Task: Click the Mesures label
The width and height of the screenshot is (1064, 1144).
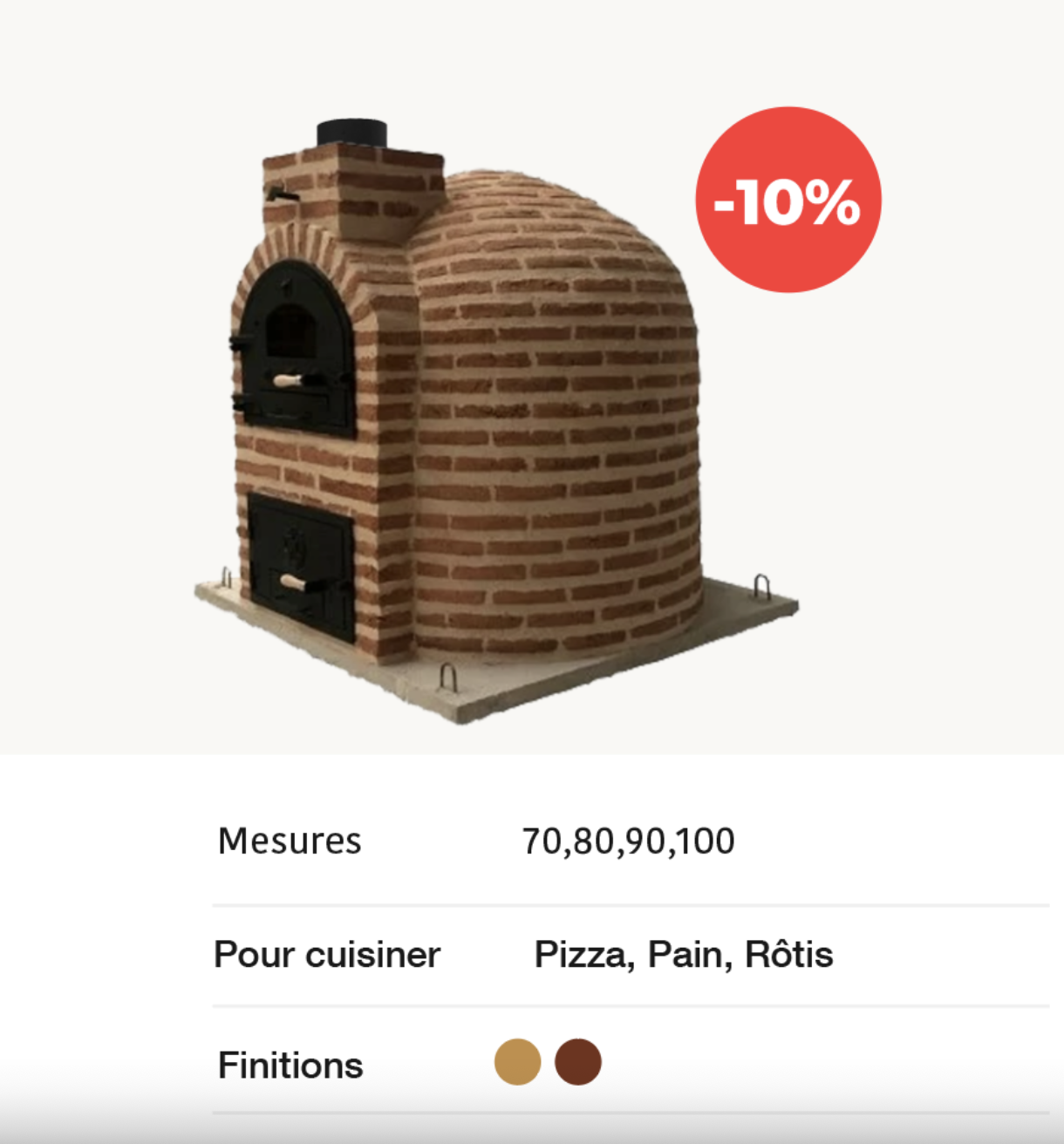Action: click(x=290, y=841)
